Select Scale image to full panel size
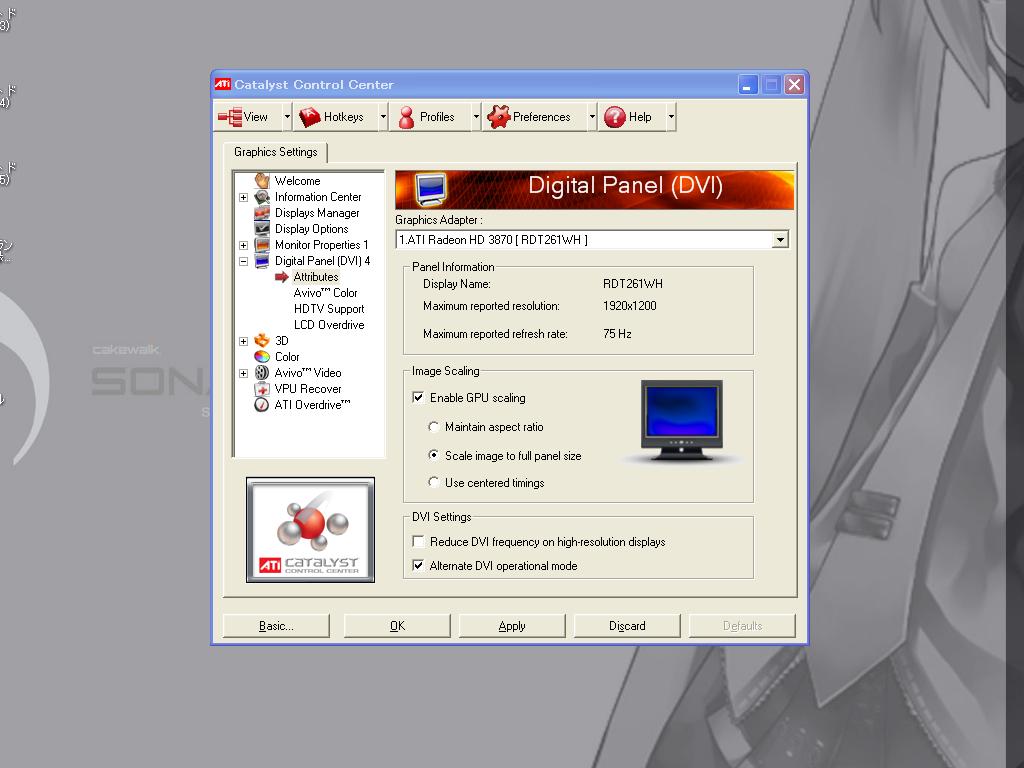Screen dimensions: 1024x768 tap(434, 455)
